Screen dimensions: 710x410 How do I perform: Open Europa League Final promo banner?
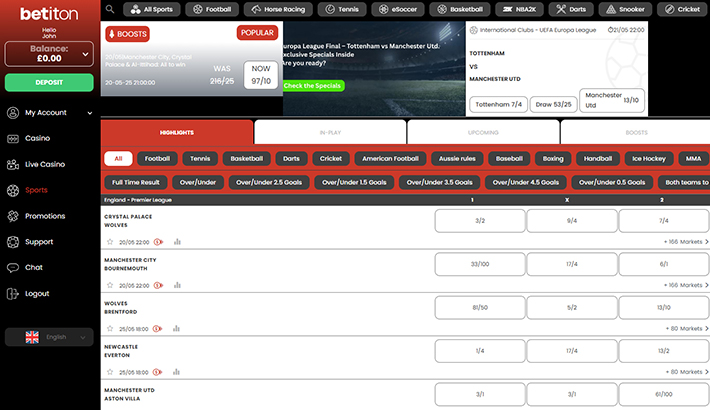click(374, 68)
